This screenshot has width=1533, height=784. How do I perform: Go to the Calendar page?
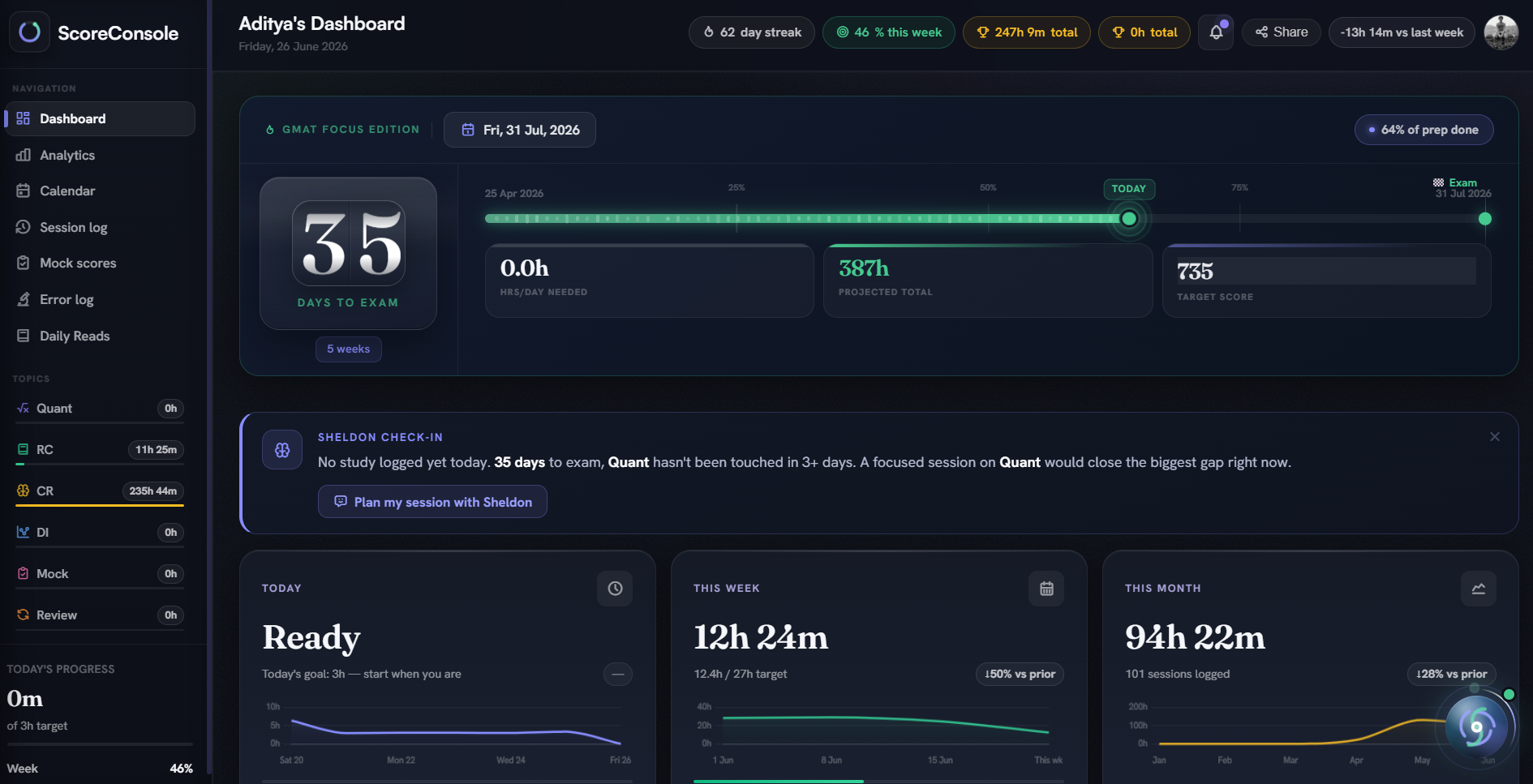(x=100, y=191)
